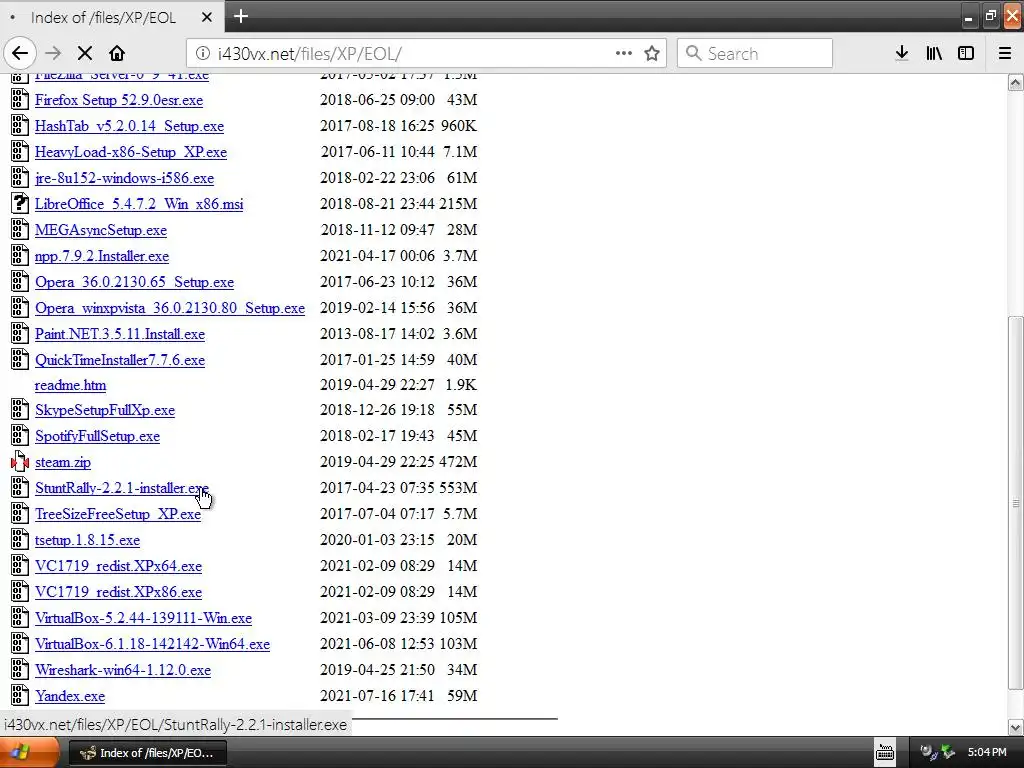Click the icon beside MEGAsyncSetup.exe

[20, 230]
